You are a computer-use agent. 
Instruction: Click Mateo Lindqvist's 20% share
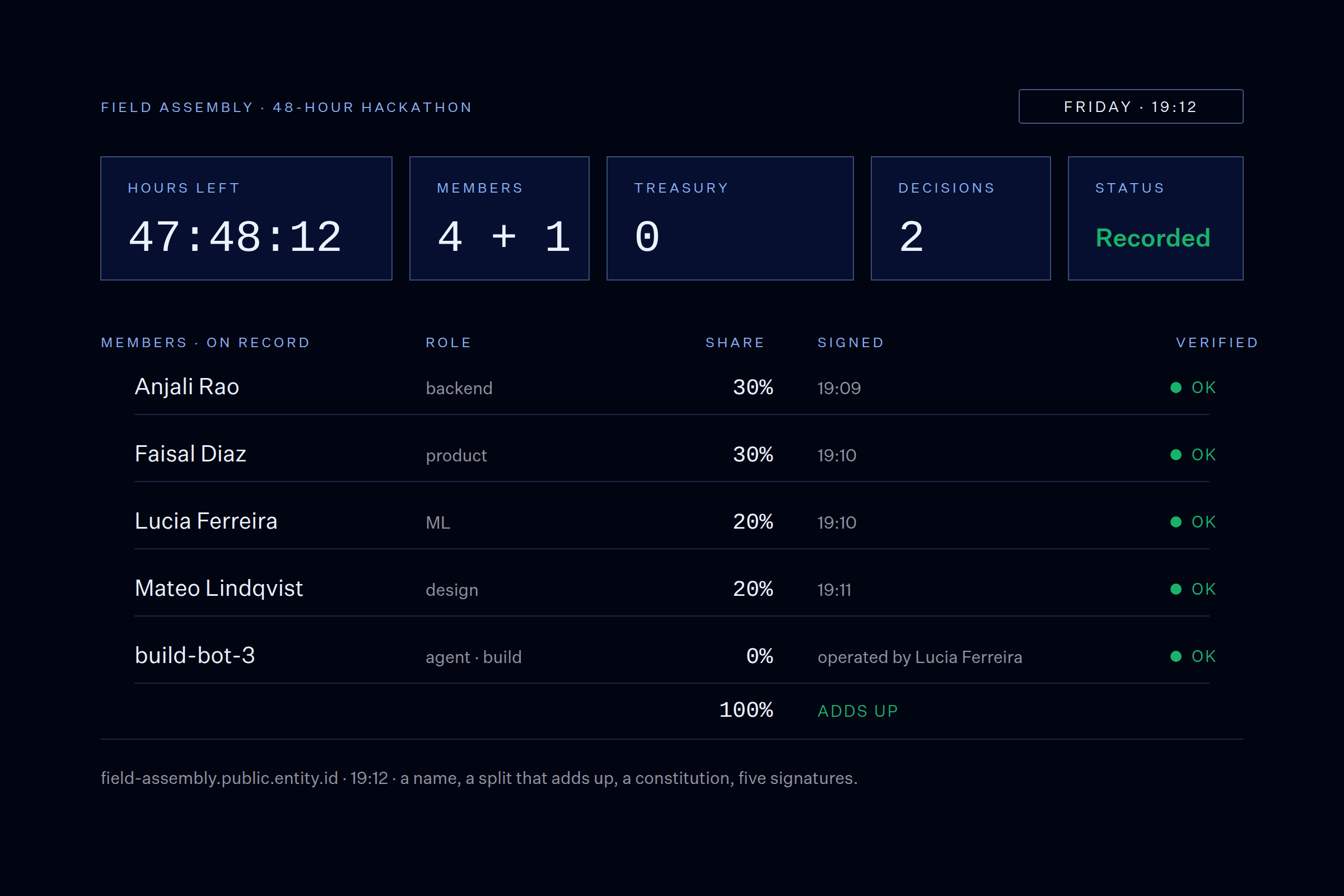click(753, 589)
